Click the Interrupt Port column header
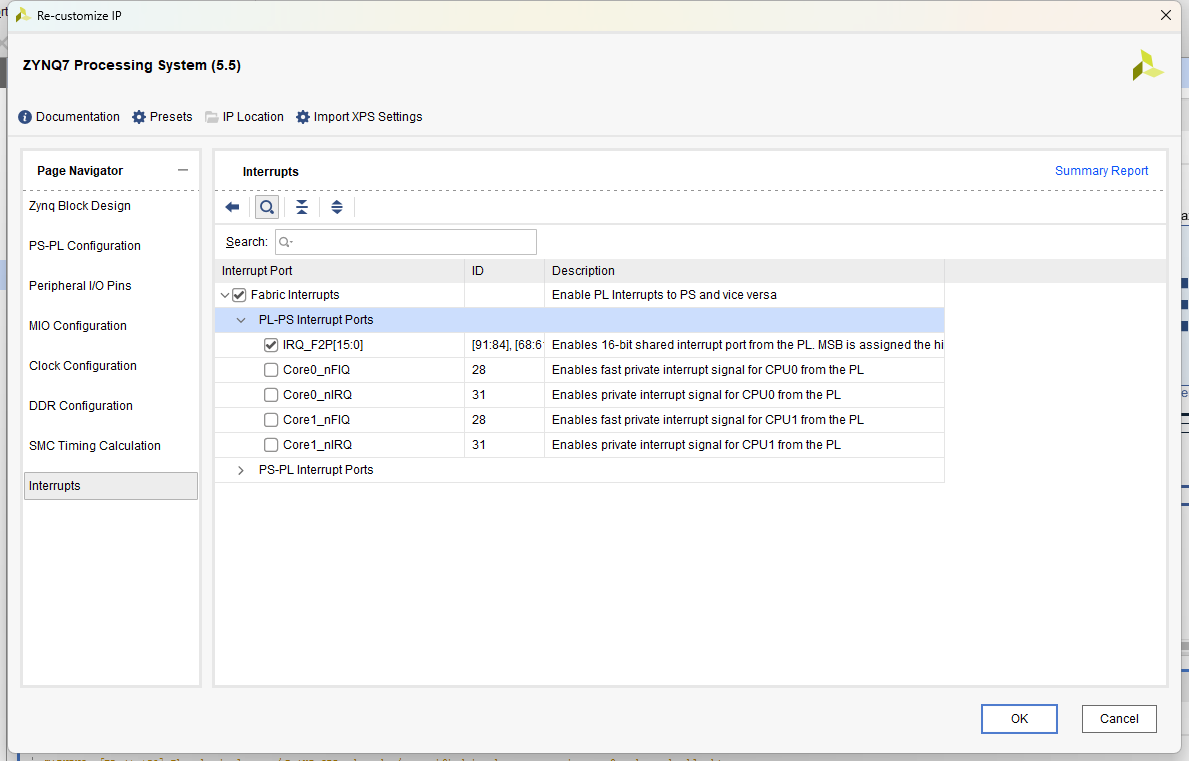Image resolution: width=1189 pixels, height=761 pixels. (x=340, y=271)
